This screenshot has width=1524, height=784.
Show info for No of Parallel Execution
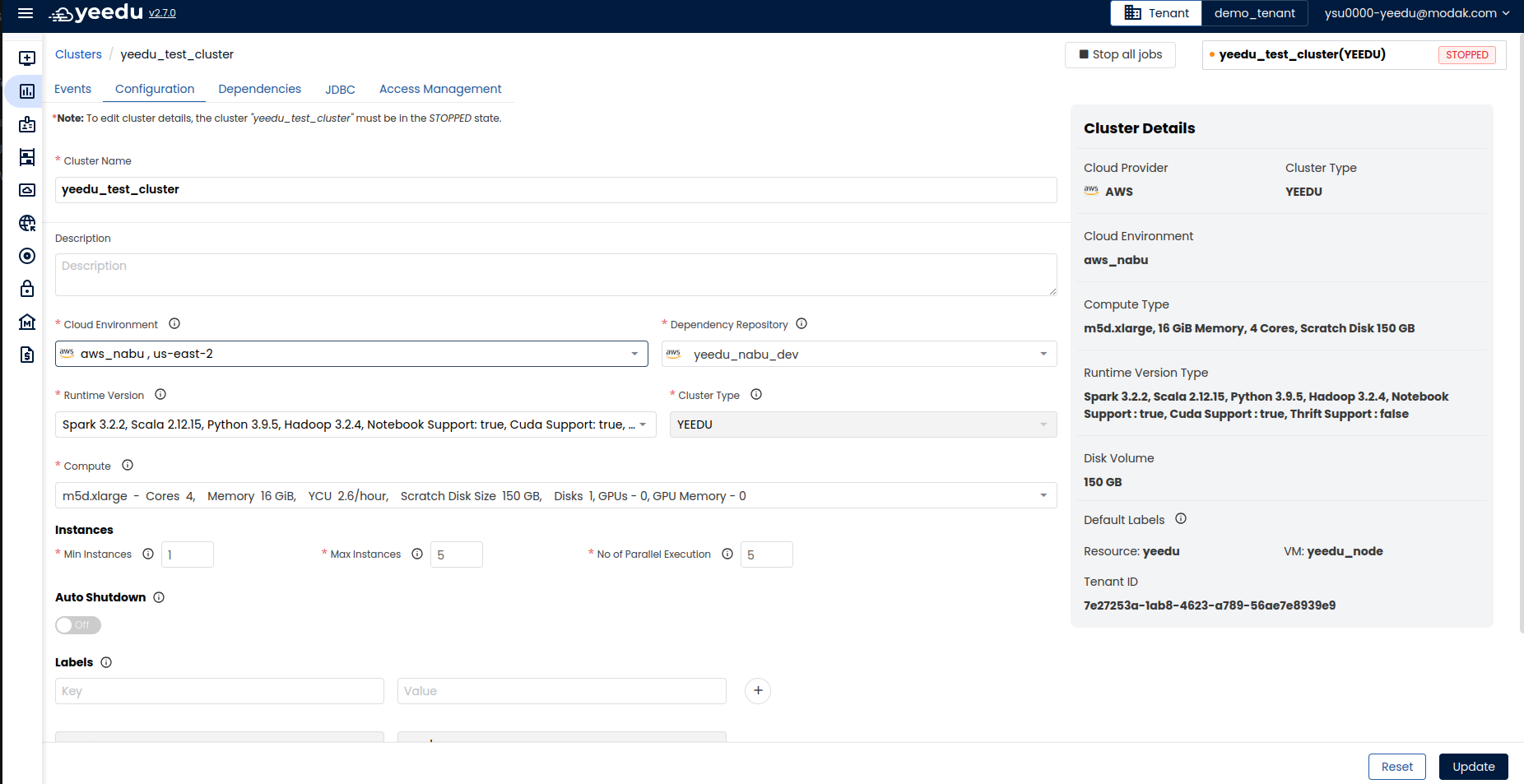tap(727, 554)
